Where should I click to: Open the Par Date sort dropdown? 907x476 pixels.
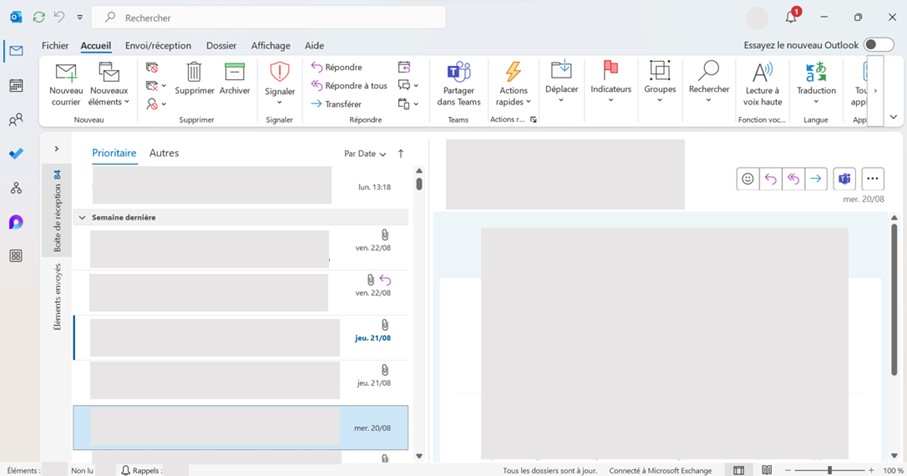(x=365, y=154)
